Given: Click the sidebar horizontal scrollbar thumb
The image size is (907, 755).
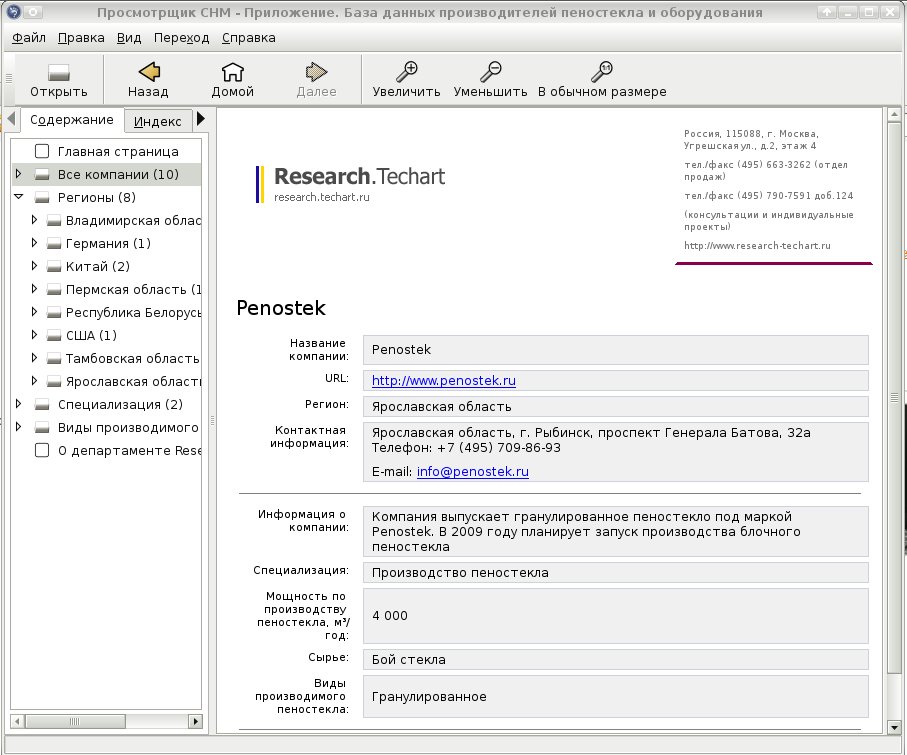Looking at the screenshot, I should coord(75,721).
